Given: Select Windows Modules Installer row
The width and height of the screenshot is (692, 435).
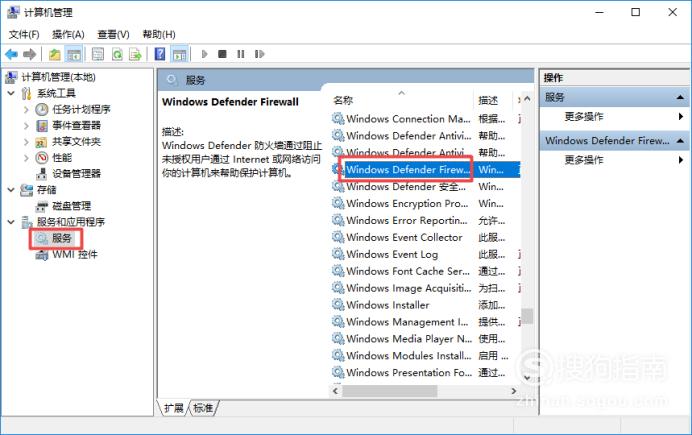Looking at the screenshot, I should pyautogui.click(x=425, y=356).
